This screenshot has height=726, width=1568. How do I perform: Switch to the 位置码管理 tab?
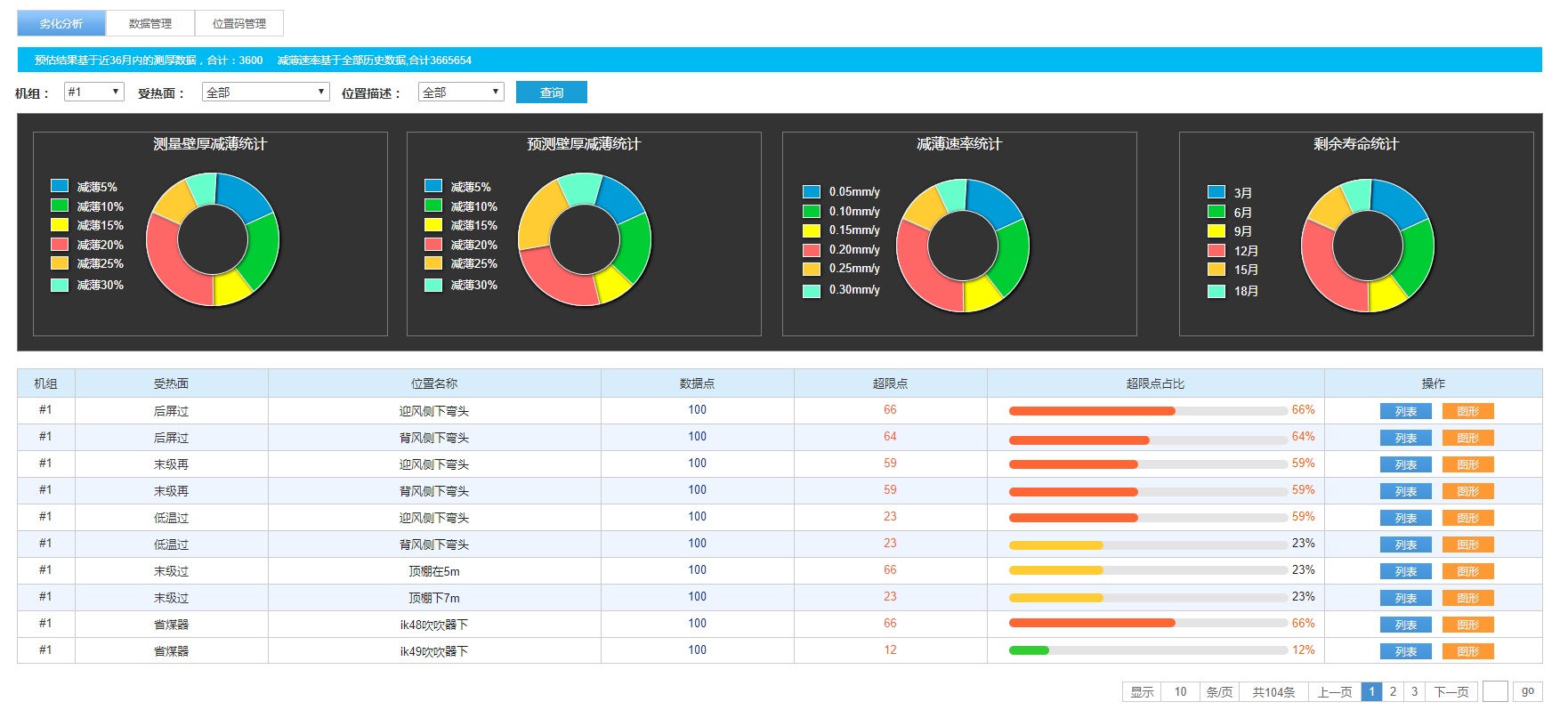(x=239, y=23)
